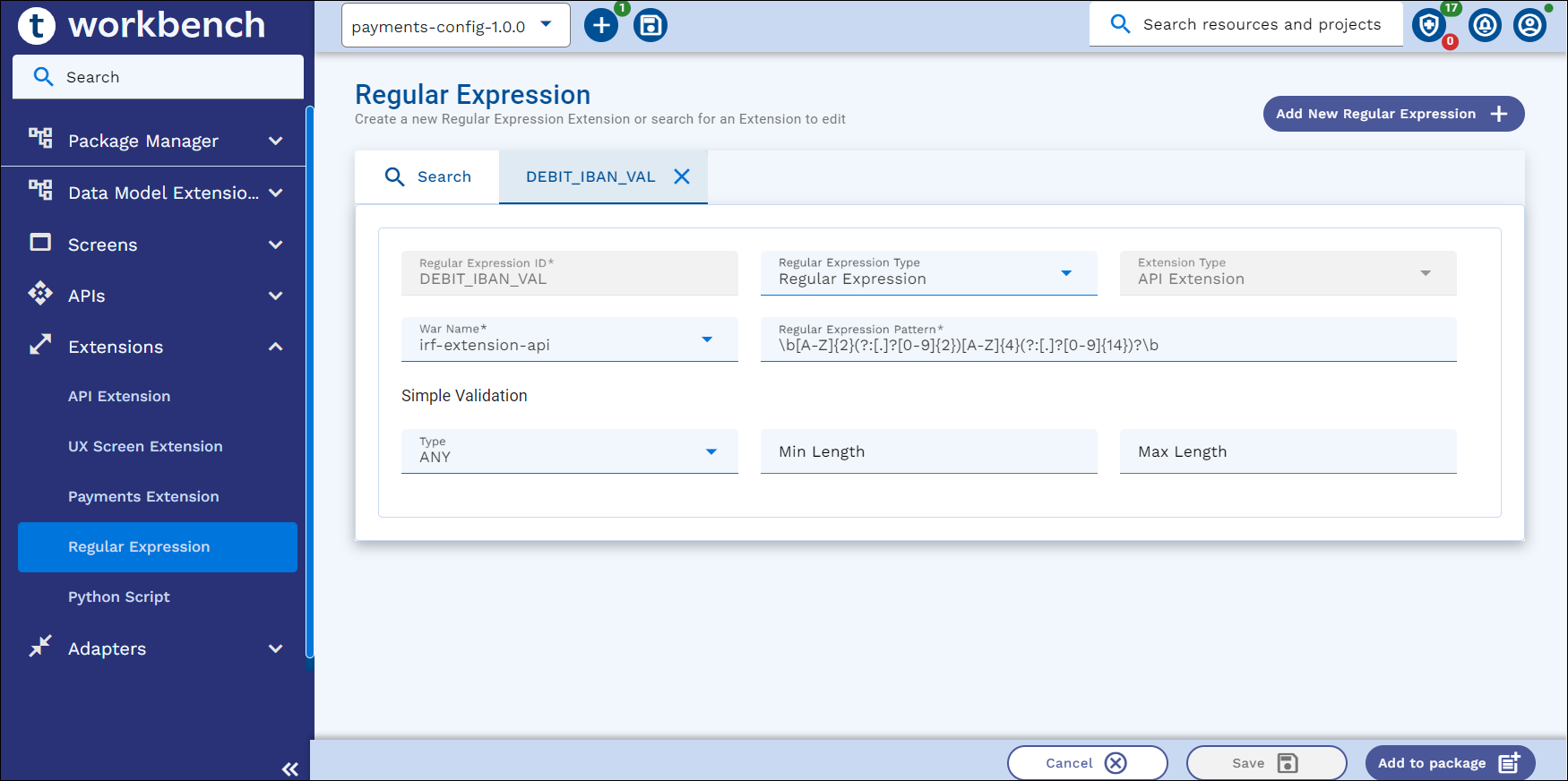Expand the Package Manager menu
The image size is (1568, 781).
tap(276, 141)
